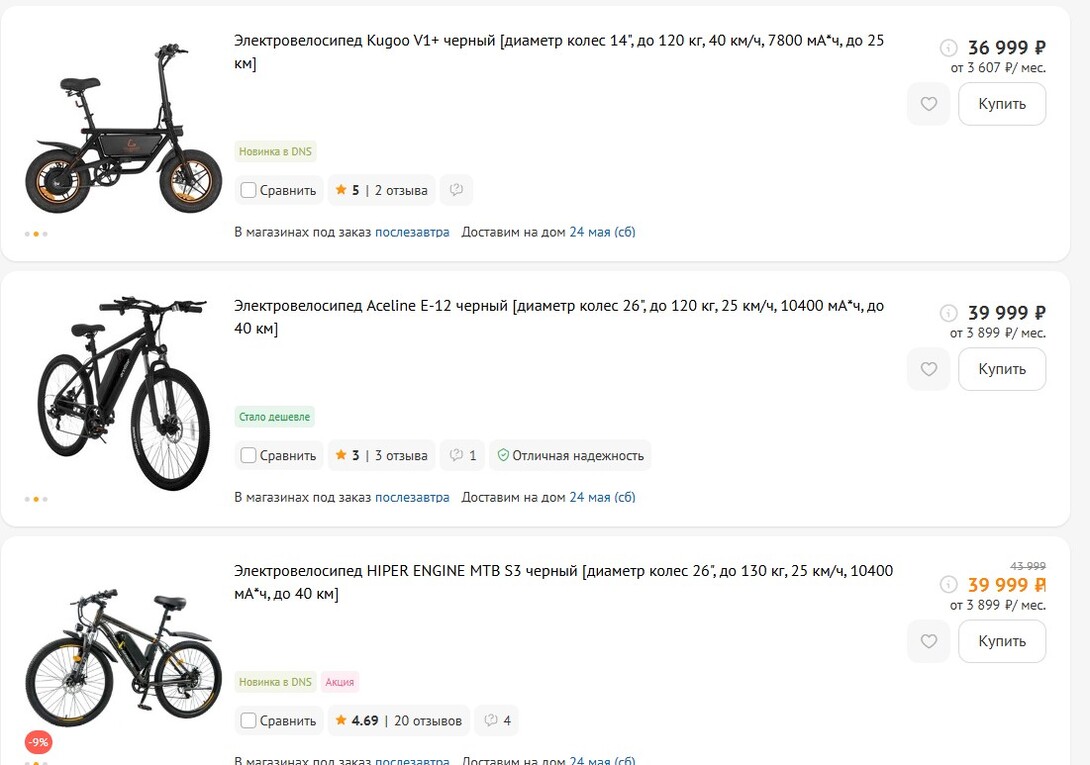This screenshot has height=765, width=1090.
Task: Add Kugoo V1+ to favorites (heart icon)
Action: (x=928, y=104)
